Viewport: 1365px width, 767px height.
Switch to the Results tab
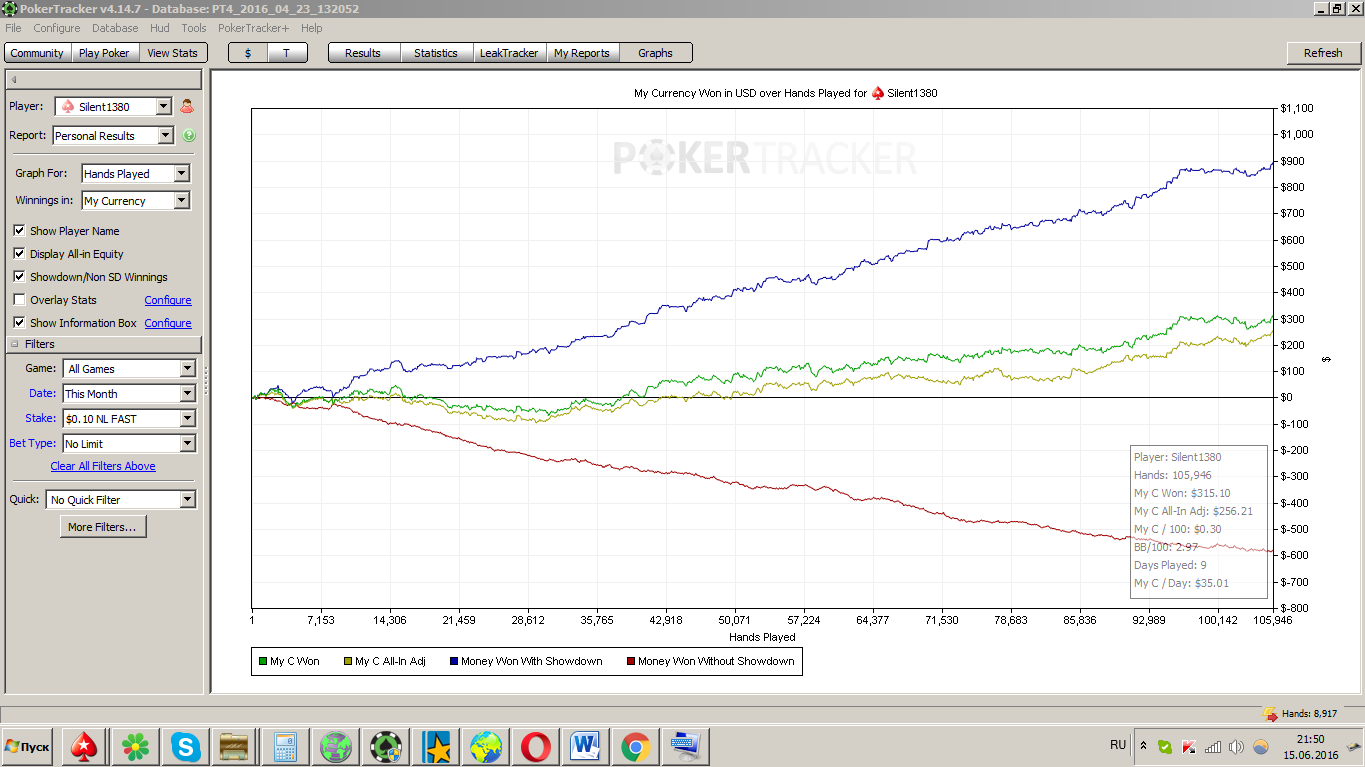[363, 53]
